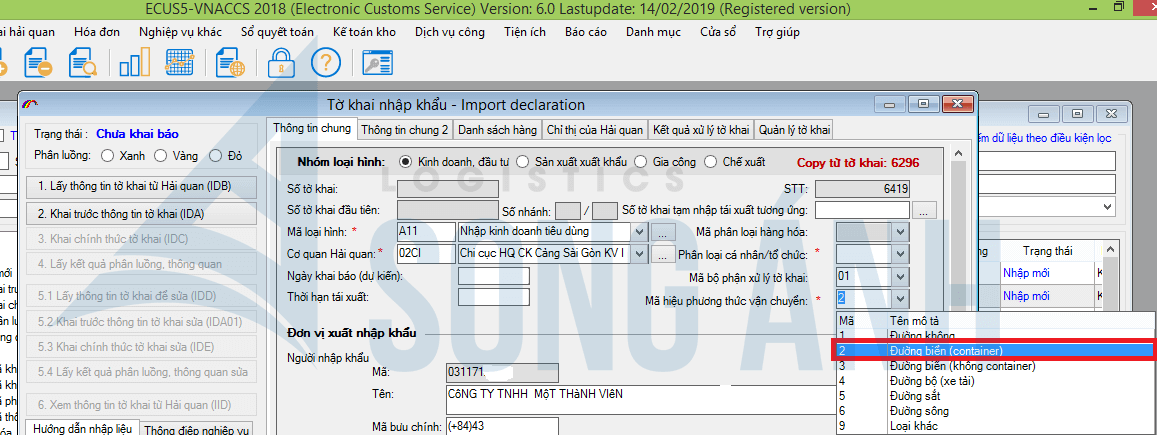Click the document with minus sign toolbar icon
1157x435 pixels.
40,63
